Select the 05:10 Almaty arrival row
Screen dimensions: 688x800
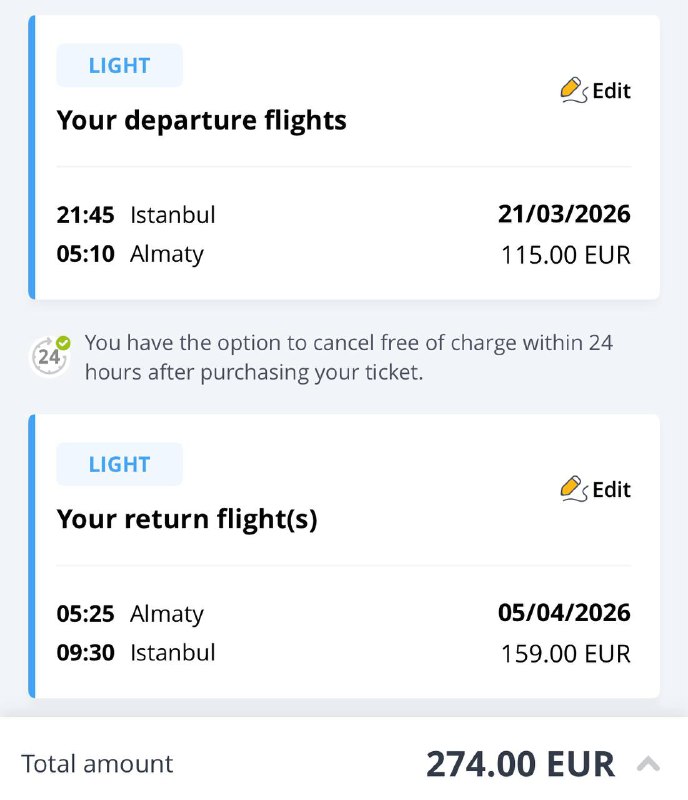(x=130, y=254)
